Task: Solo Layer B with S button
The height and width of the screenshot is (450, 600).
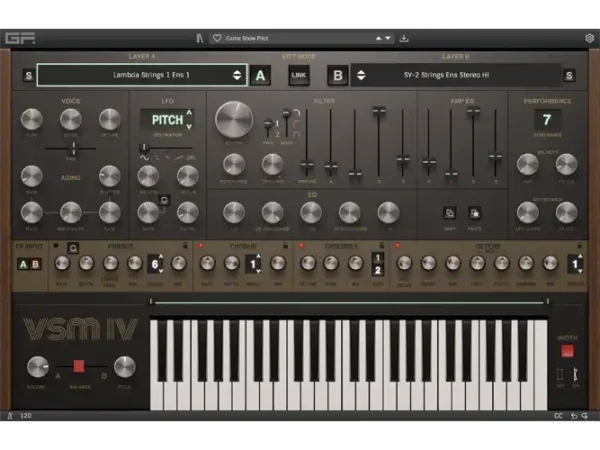Action: [x=569, y=75]
